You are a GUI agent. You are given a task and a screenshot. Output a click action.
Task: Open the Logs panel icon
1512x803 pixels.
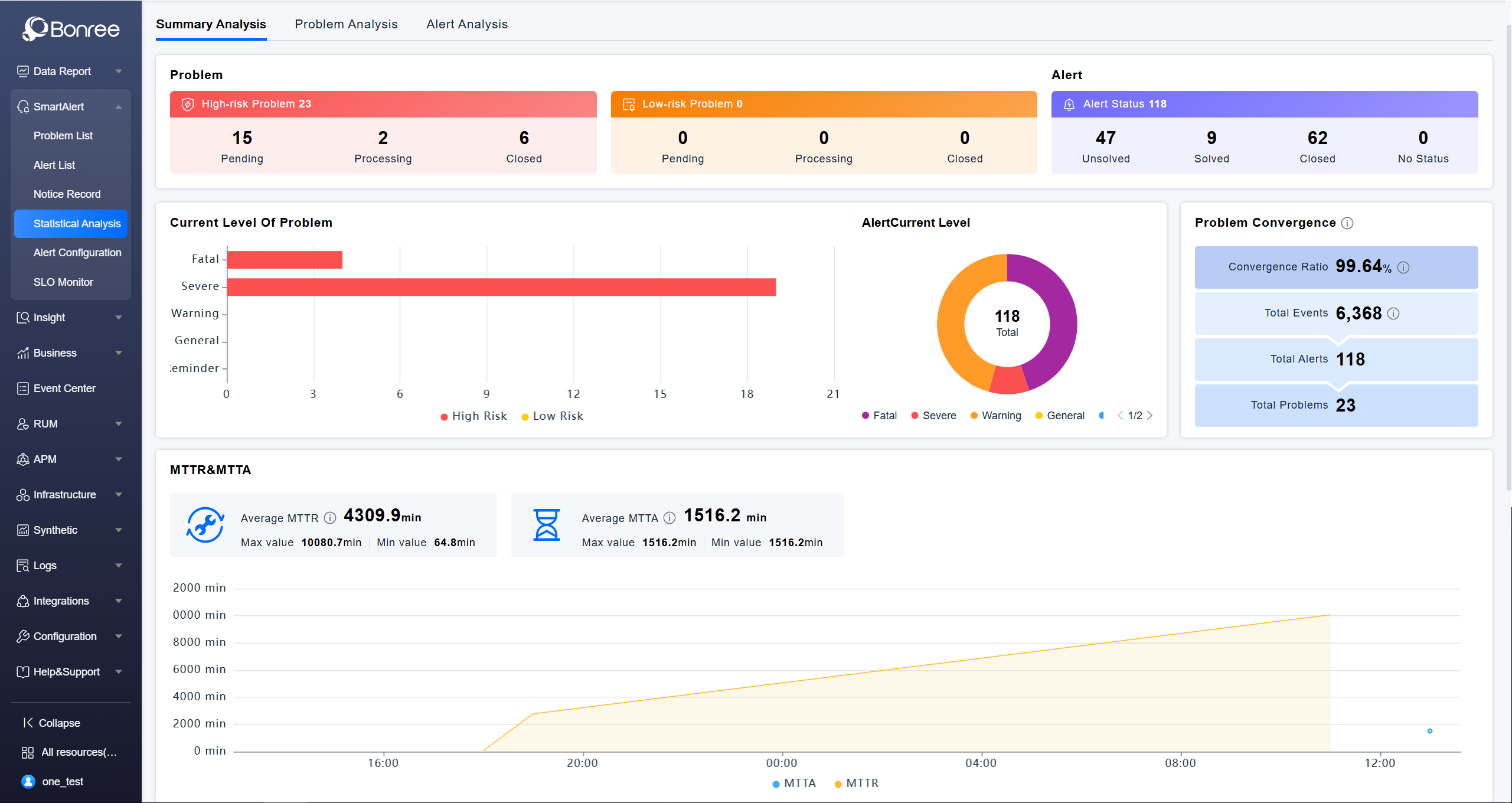coord(22,565)
